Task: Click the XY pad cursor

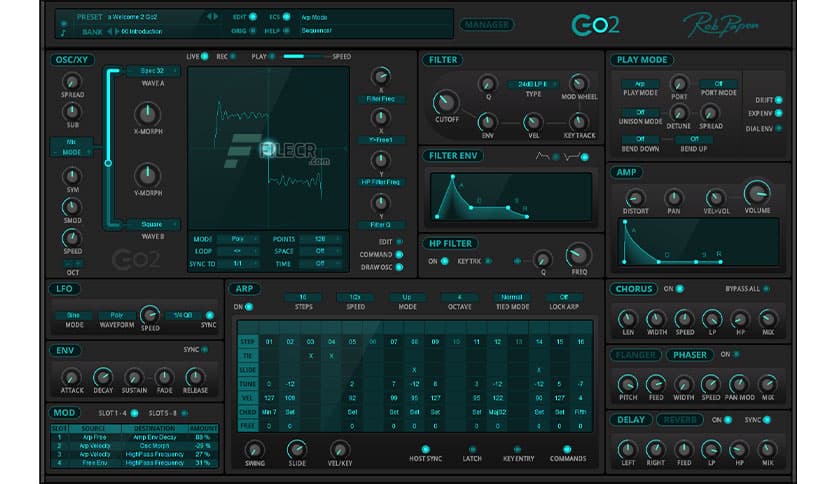Action: [268, 149]
